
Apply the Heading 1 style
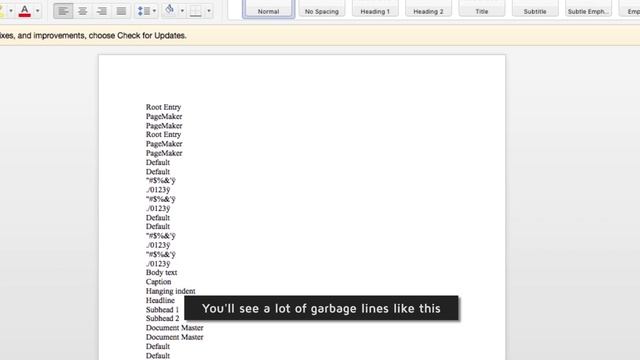[375, 9]
